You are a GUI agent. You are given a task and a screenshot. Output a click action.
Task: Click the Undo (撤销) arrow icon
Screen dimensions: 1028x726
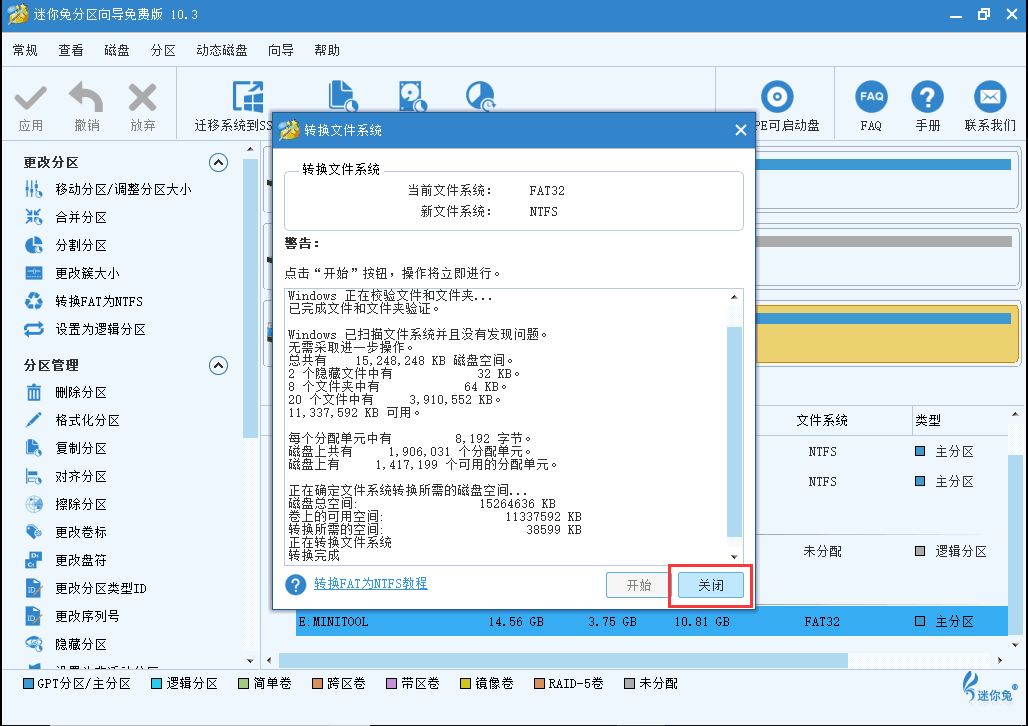87,97
